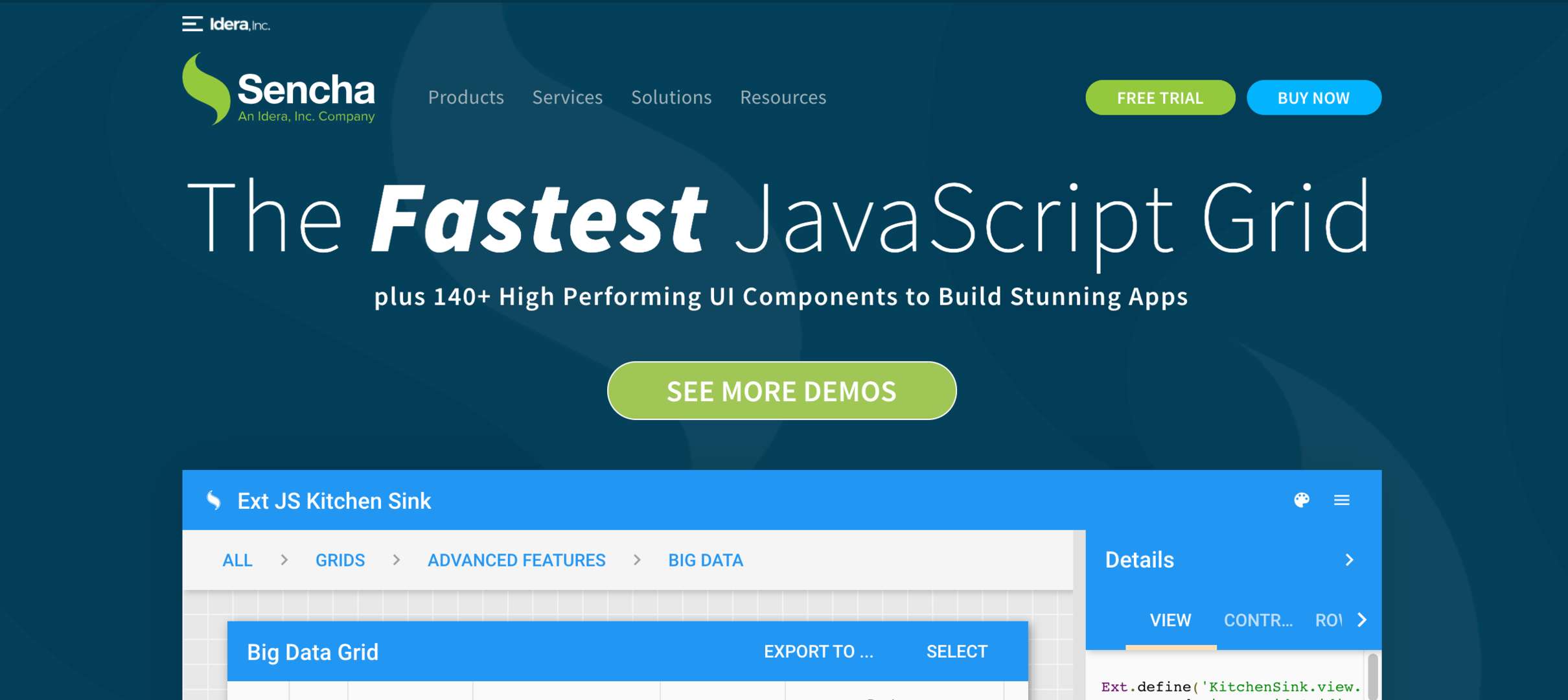Show more Details tabs with the right arrow

coord(1362,620)
